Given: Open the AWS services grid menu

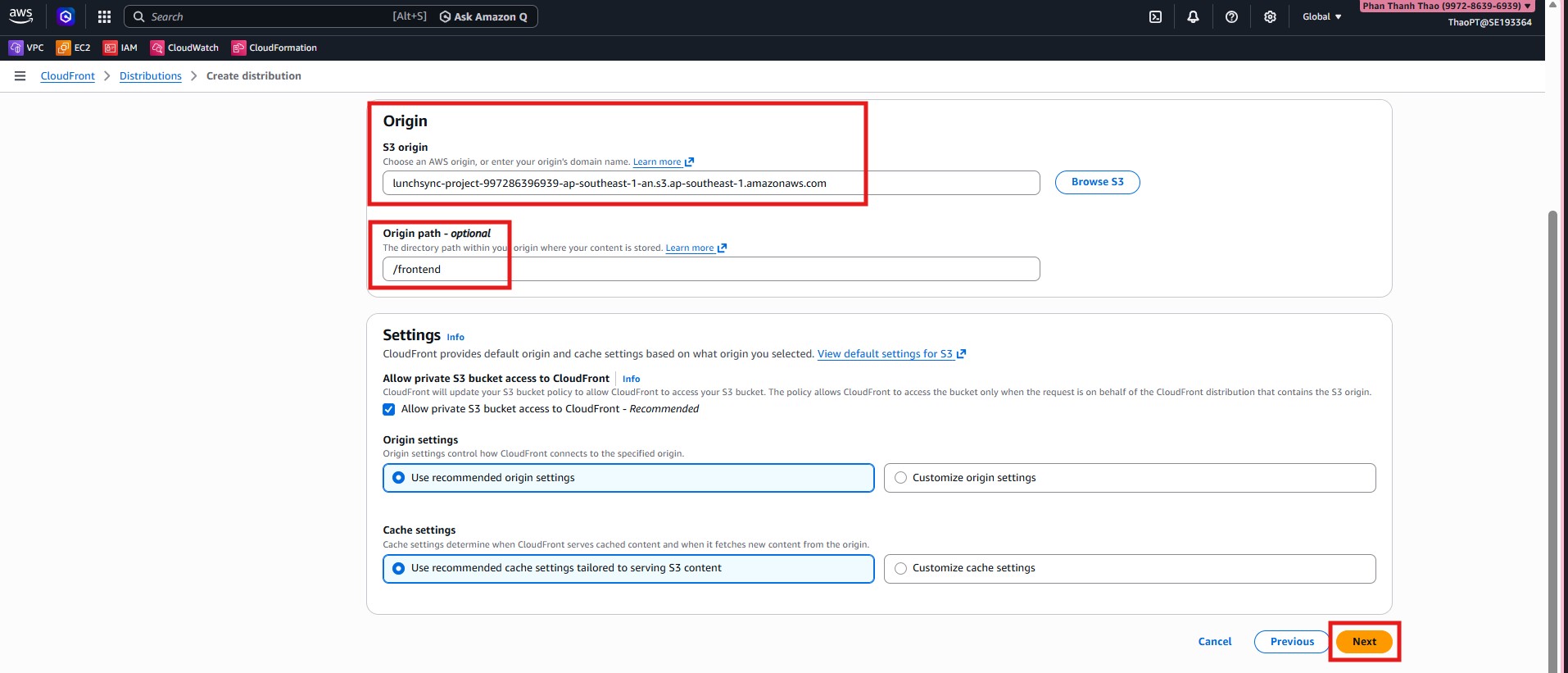Looking at the screenshot, I should 104,16.
